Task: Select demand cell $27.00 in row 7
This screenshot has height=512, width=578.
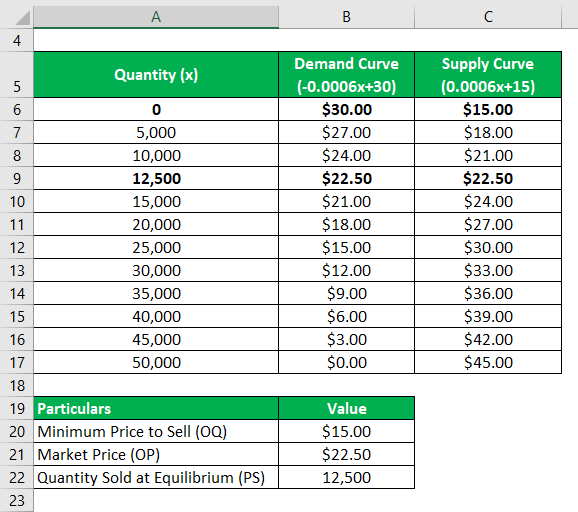Action: point(347,132)
